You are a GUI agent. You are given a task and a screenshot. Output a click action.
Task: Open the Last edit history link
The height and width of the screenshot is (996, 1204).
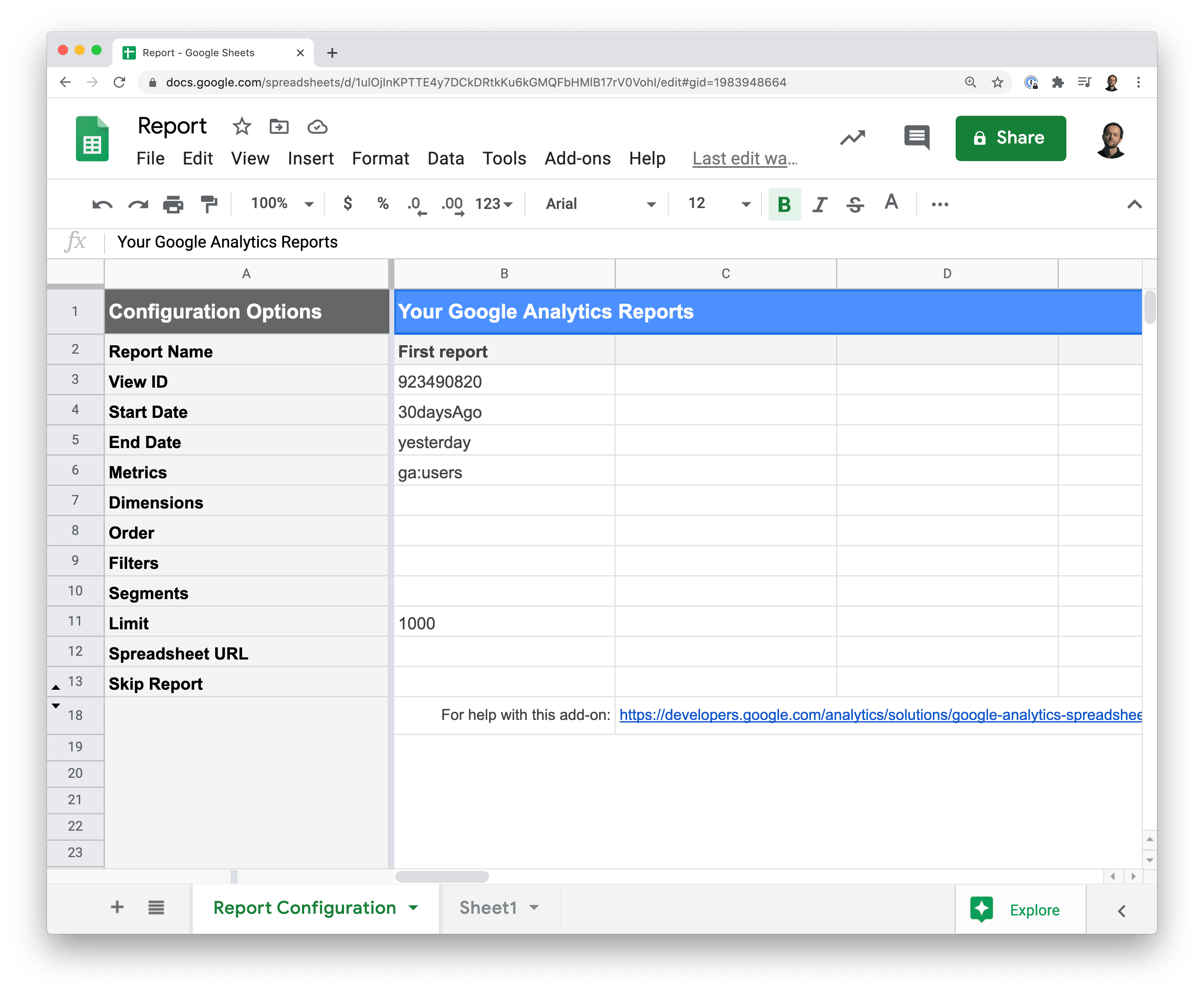[x=745, y=158]
